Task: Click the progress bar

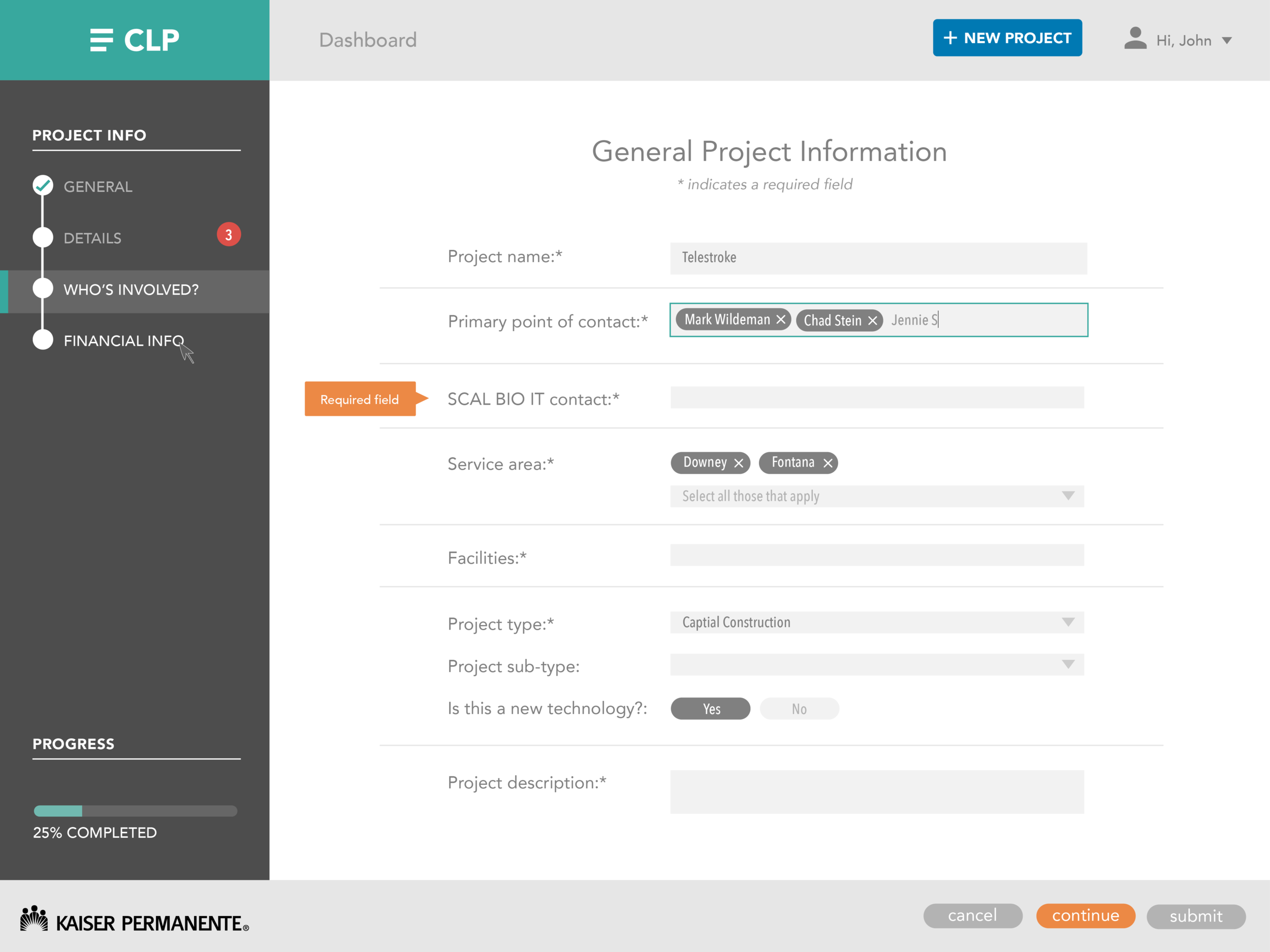Action: click(x=136, y=811)
